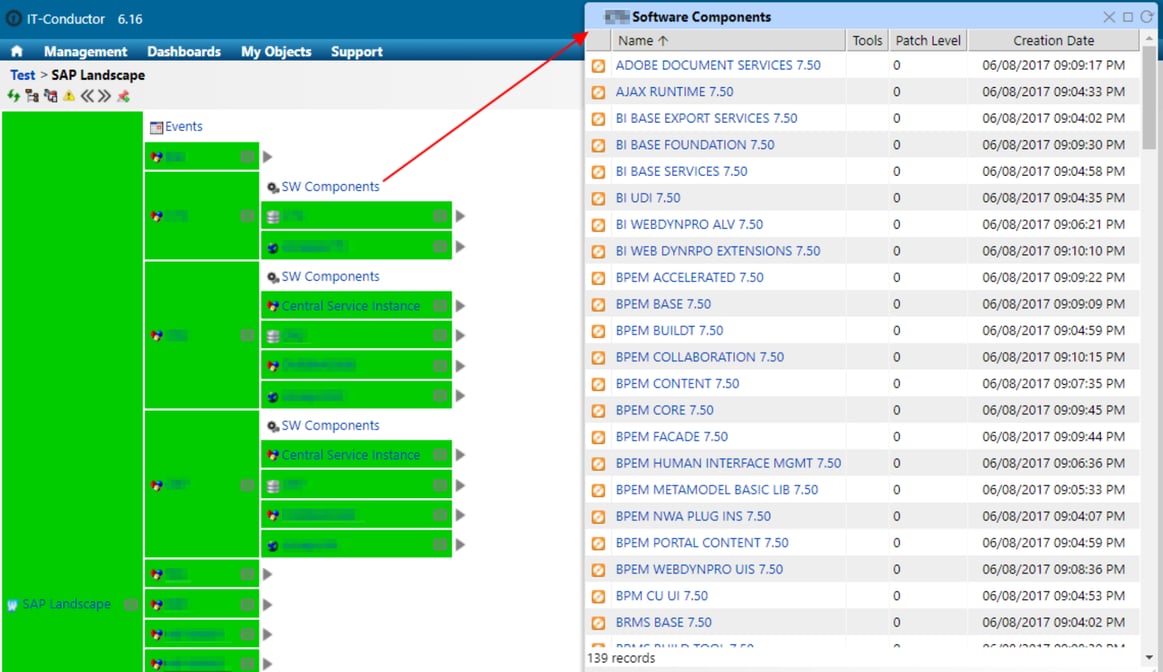
Task: Maximize the Software Components panel
Action: (1128, 16)
